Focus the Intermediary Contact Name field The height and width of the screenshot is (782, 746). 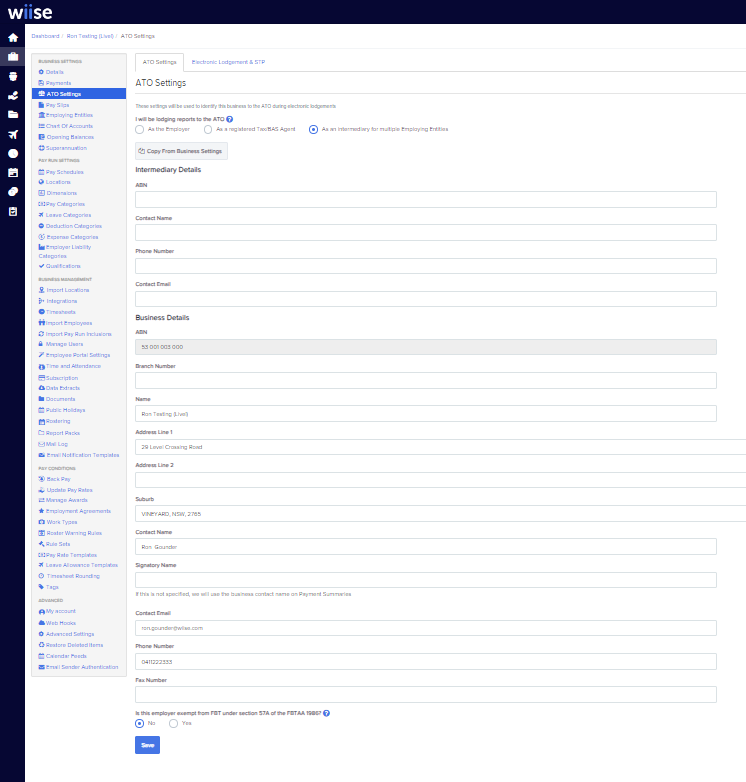426,232
